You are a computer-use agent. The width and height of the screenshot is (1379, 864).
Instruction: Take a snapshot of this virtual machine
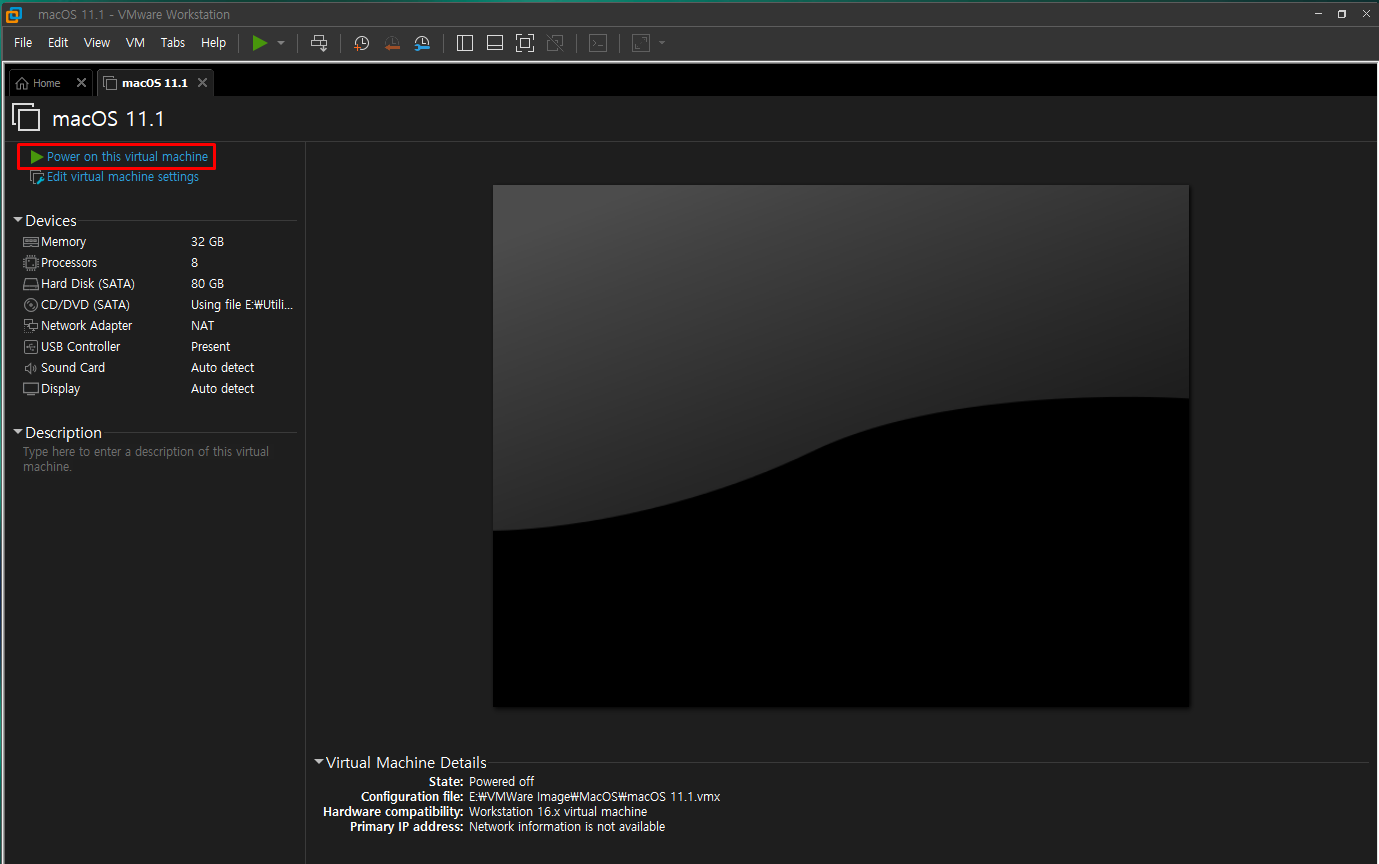tap(362, 43)
